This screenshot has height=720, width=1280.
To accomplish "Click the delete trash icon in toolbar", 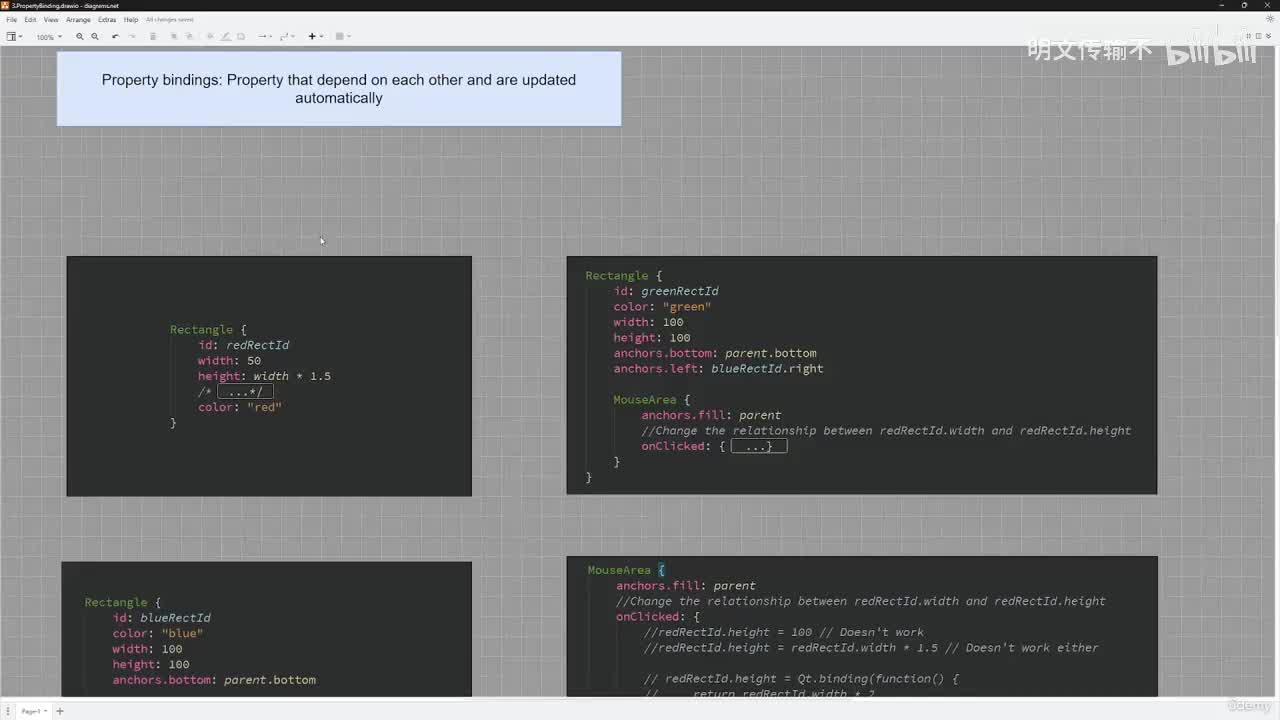I will click(x=153, y=37).
